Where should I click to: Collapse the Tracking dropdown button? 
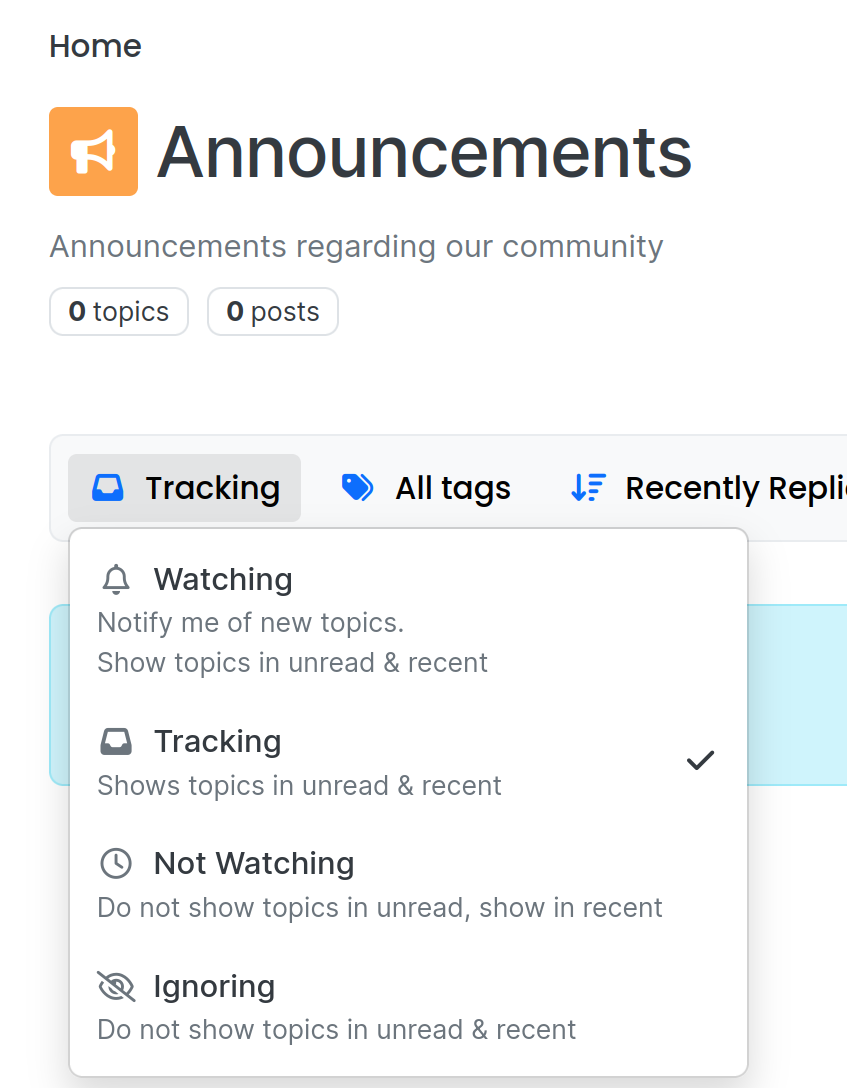coord(185,488)
